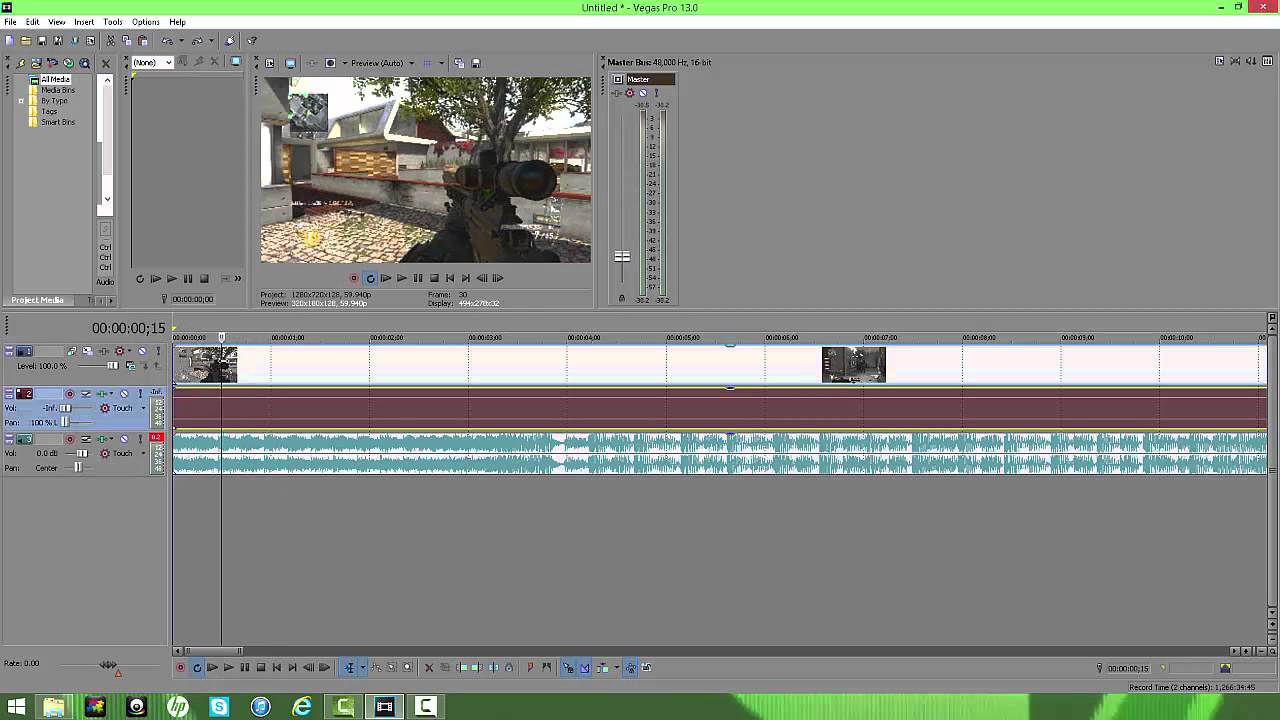Solo video track 1
Image resolution: width=1280 pixels, height=720 pixels.
(158, 351)
